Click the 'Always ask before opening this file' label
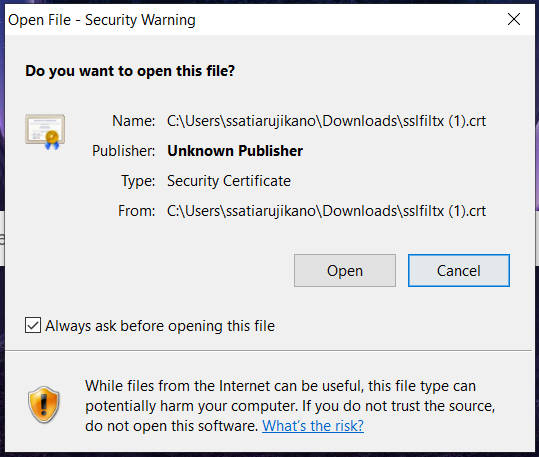Viewport: 539px width, 457px height. coord(160,326)
